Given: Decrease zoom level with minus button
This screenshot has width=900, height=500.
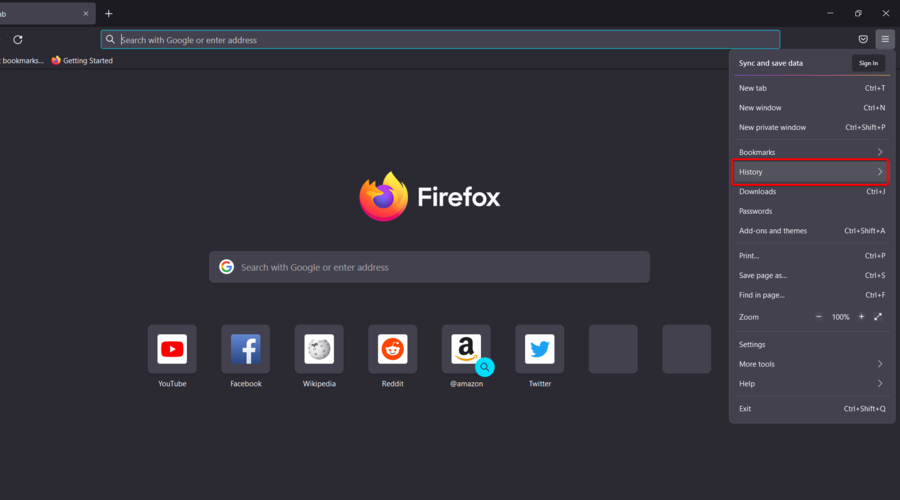Looking at the screenshot, I should [818, 317].
